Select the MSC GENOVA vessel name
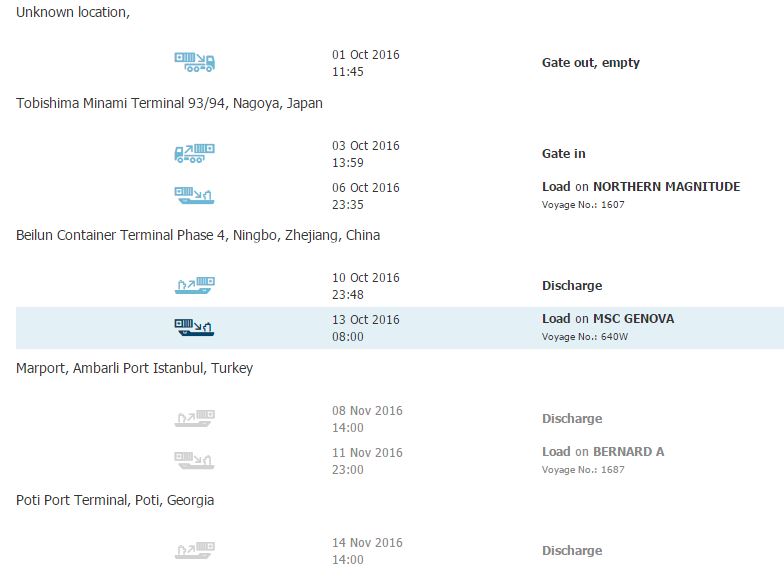The width and height of the screenshot is (784, 583). pyautogui.click(x=634, y=318)
